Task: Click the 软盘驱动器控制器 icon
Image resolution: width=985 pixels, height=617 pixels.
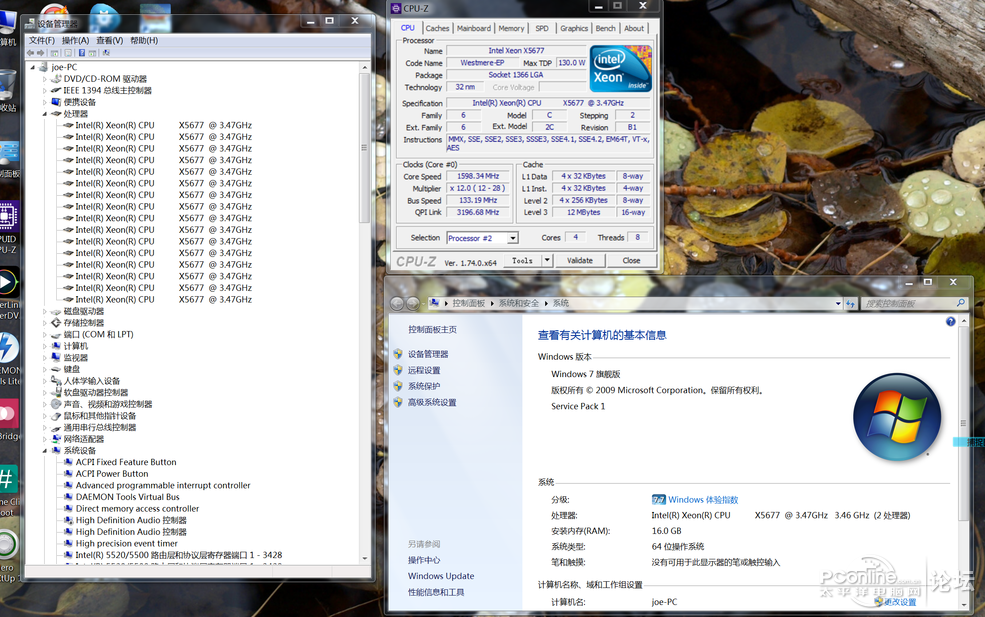Action: (x=56, y=392)
